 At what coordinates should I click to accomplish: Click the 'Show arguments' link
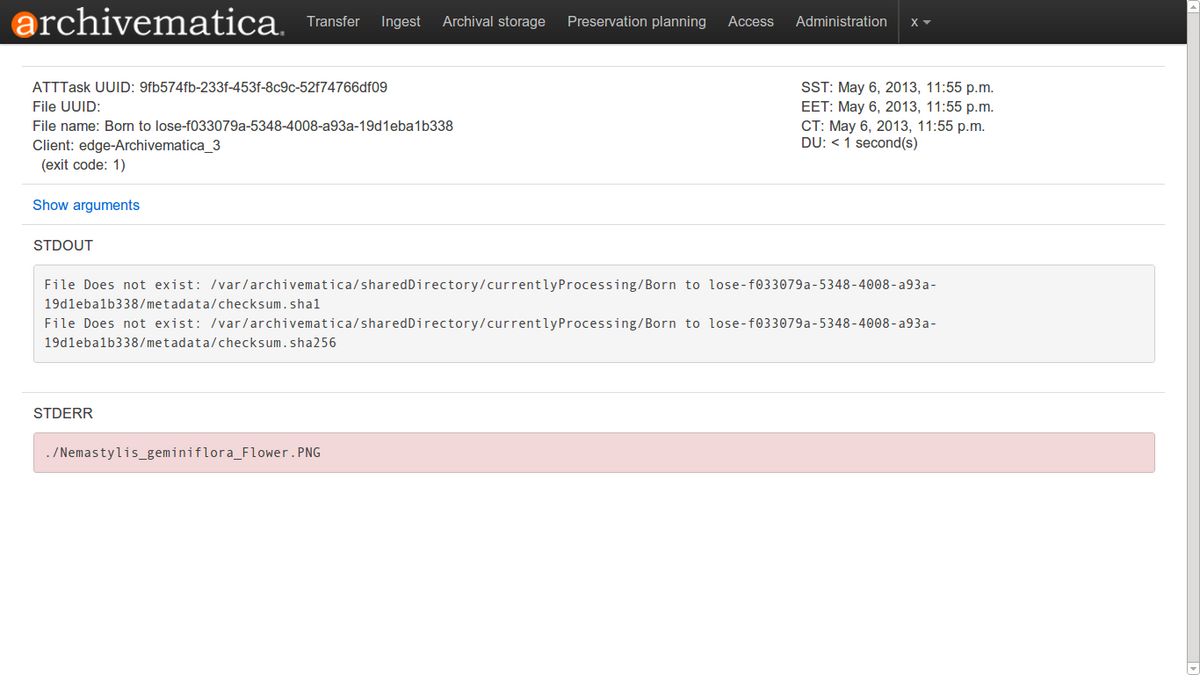pyautogui.click(x=86, y=205)
